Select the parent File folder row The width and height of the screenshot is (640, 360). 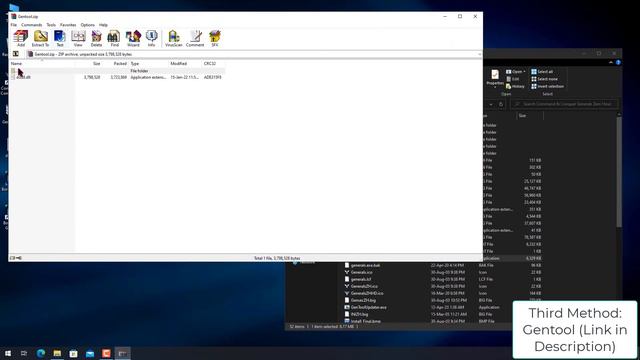pyautogui.click(x=117, y=71)
